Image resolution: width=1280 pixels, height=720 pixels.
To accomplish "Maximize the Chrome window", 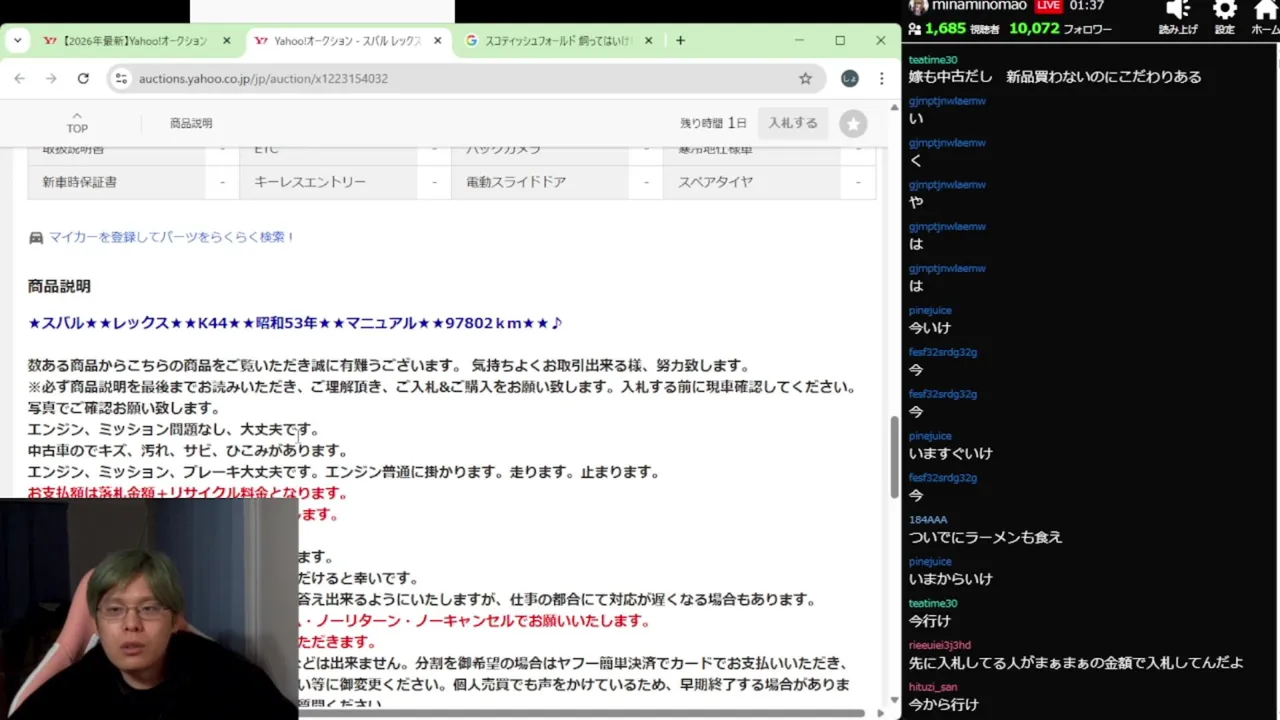I will (x=840, y=41).
